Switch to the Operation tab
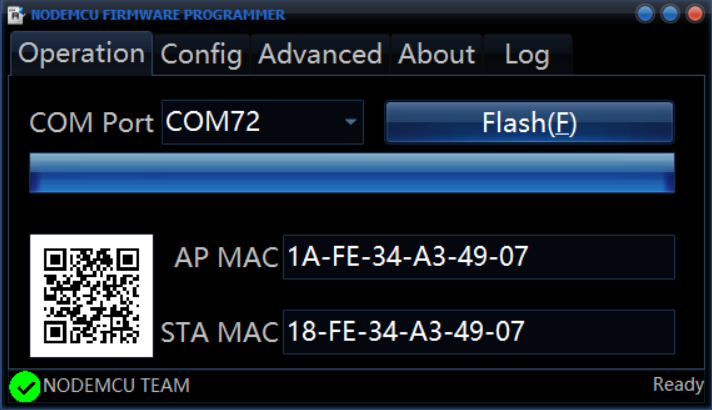The height and width of the screenshot is (410, 712). pos(82,54)
